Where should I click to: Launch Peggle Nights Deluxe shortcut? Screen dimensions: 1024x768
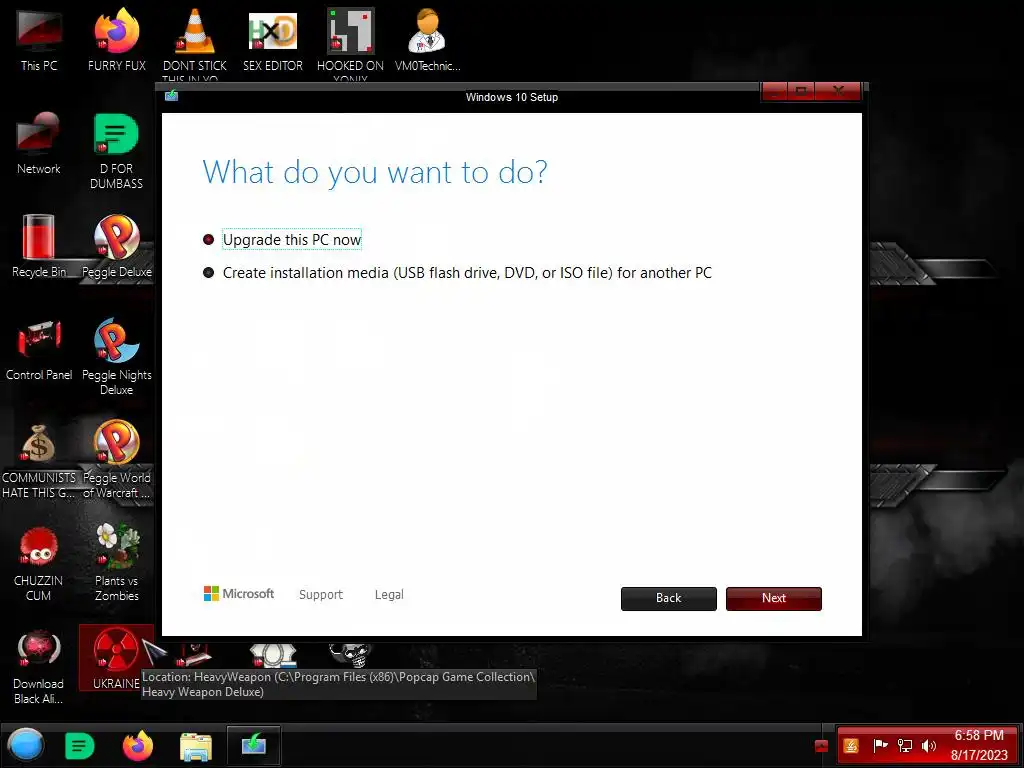pos(116,356)
